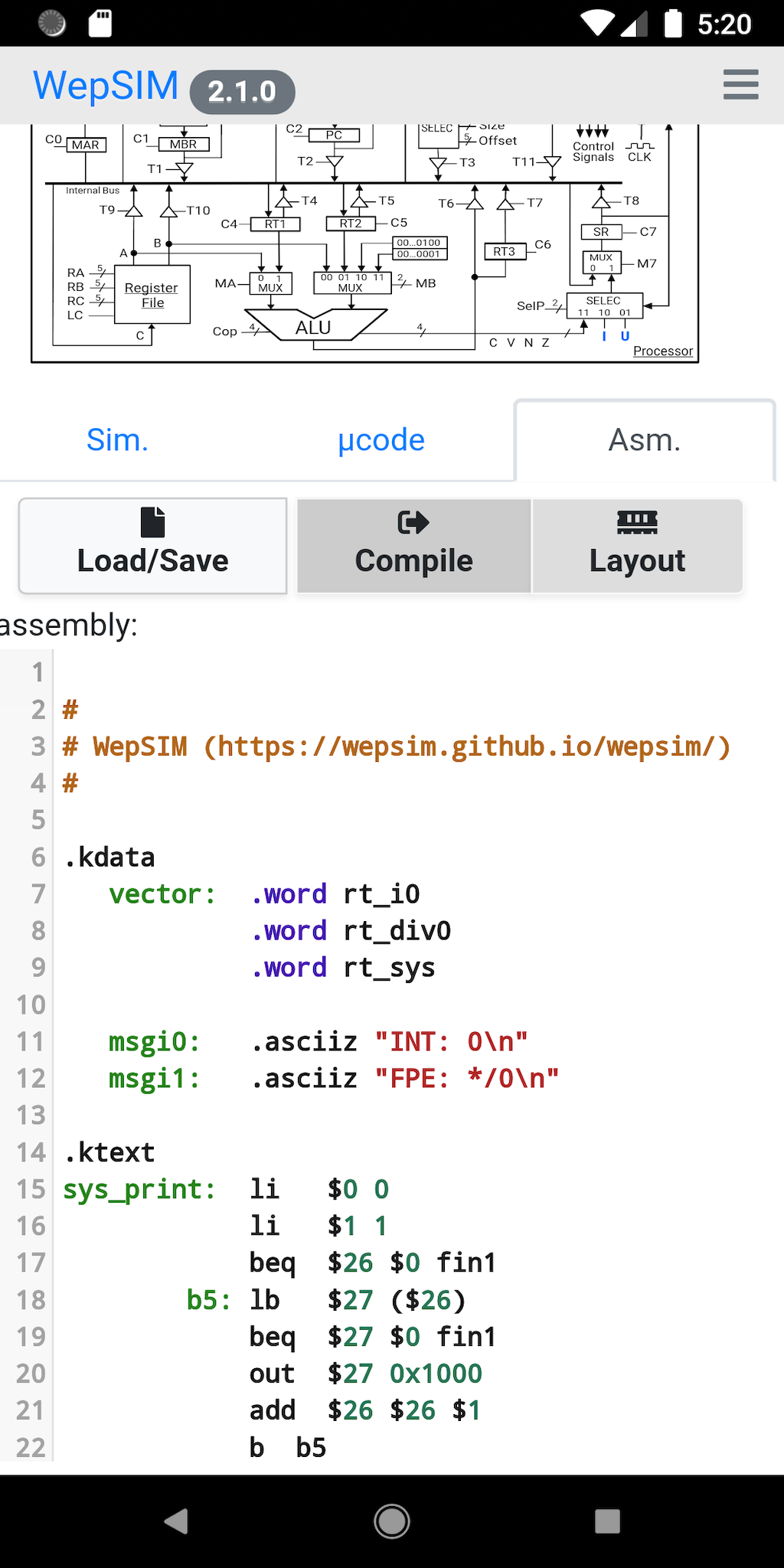This screenshot has height=1568, width=784.
Task: Switch to the µcode tab
Action: click(x=381, y=440)
